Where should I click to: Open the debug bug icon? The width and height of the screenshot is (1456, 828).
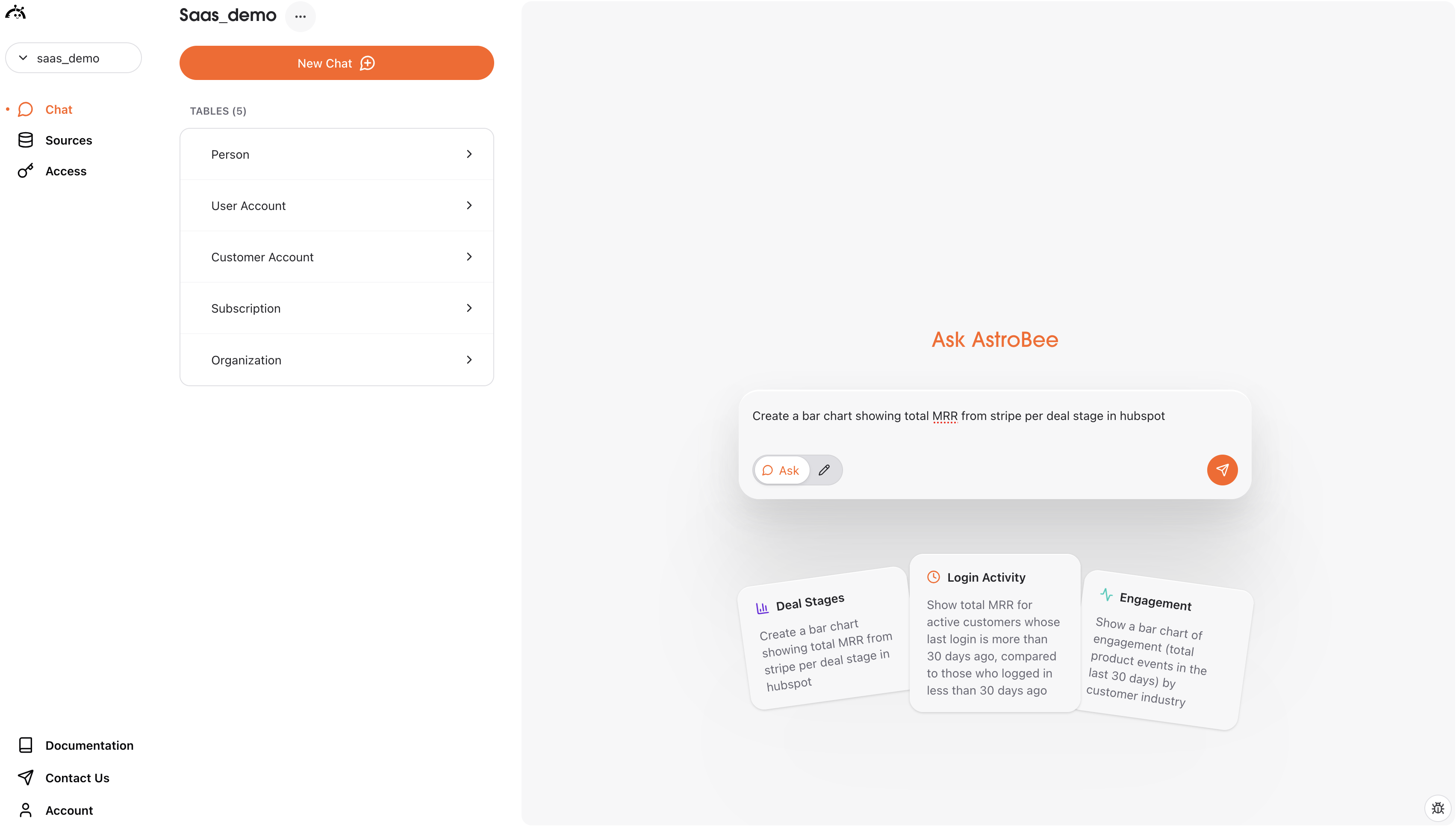[1438, 808]
